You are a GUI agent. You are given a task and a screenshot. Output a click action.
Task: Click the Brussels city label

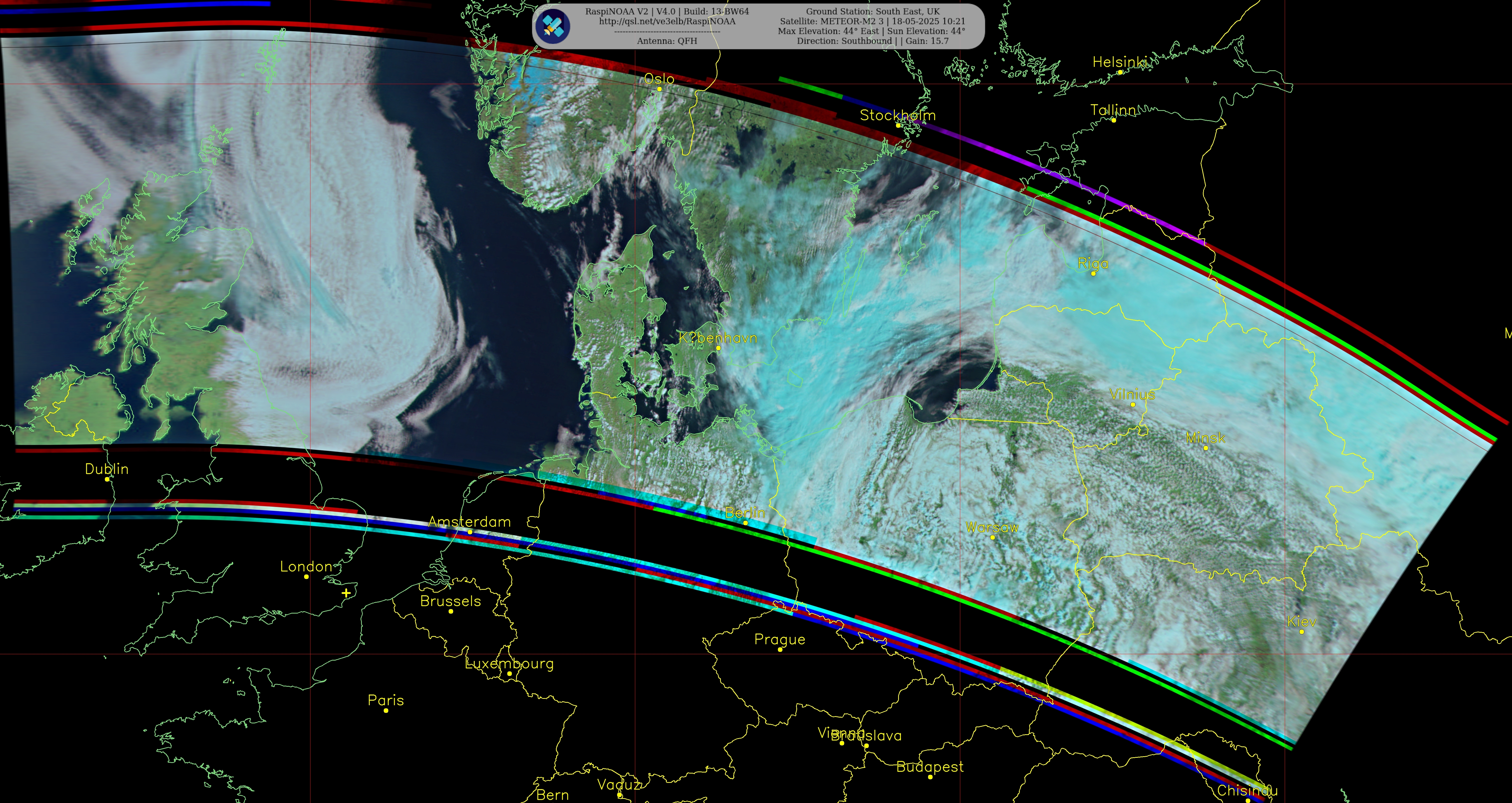pos(451,601)
